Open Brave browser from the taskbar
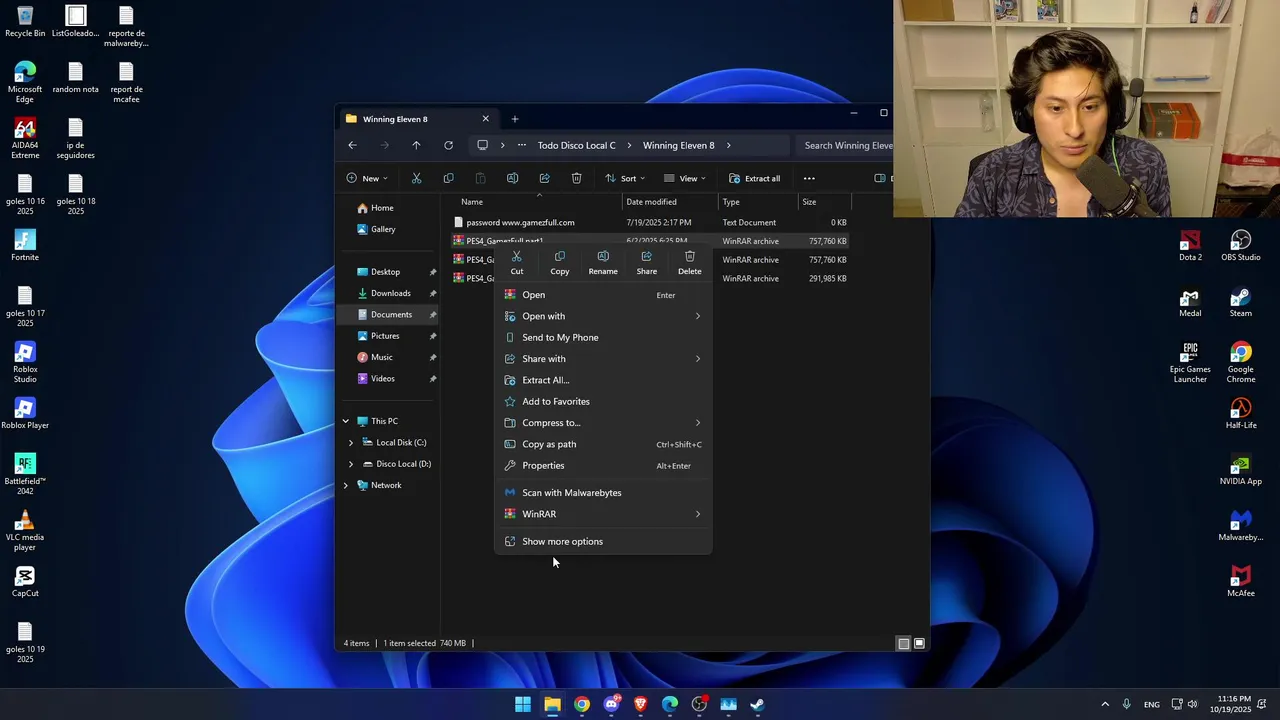The width and height of the screenshot is (1280, 720). pos(641,705)
